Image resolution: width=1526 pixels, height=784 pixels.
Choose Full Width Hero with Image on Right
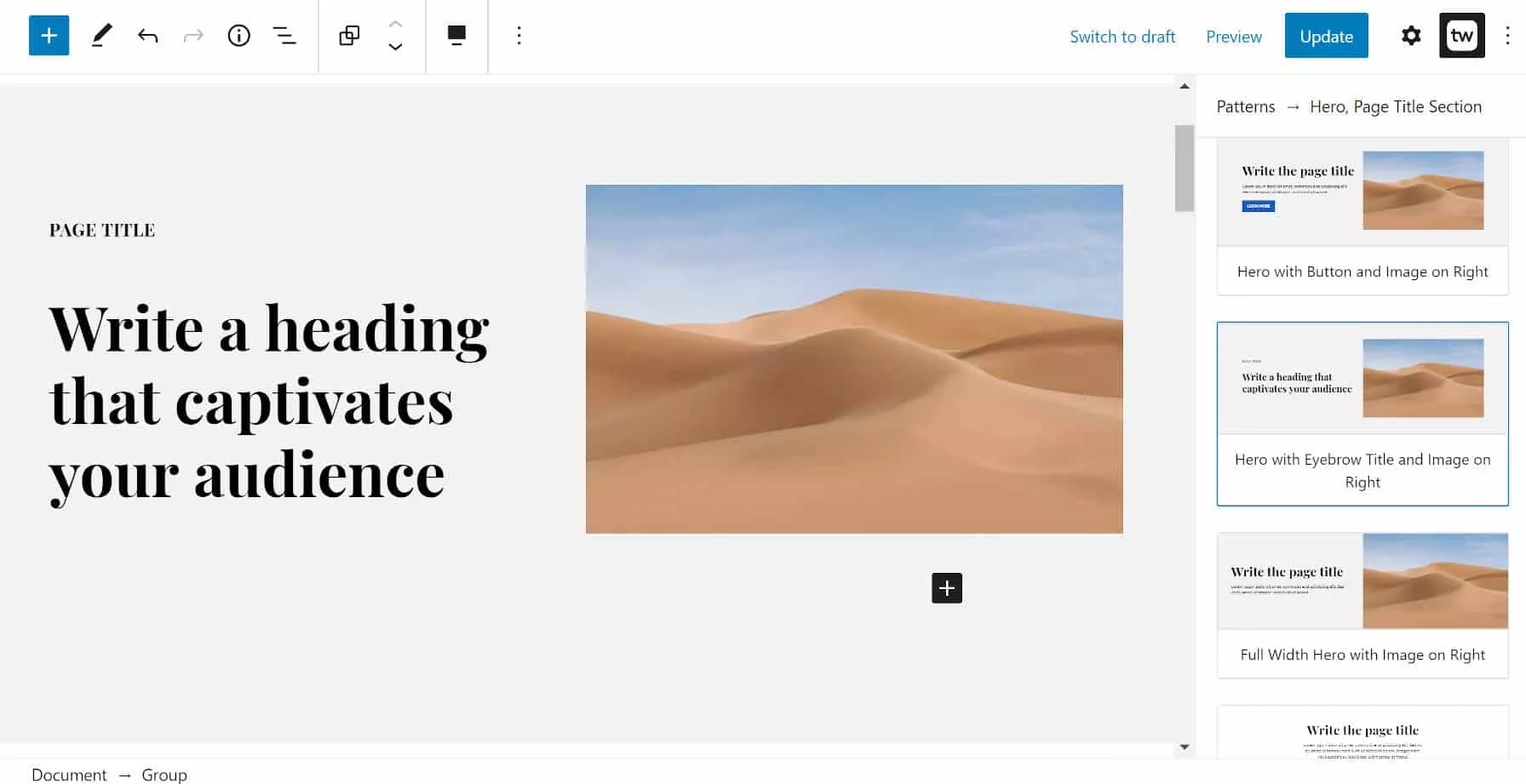point(1362,604)
